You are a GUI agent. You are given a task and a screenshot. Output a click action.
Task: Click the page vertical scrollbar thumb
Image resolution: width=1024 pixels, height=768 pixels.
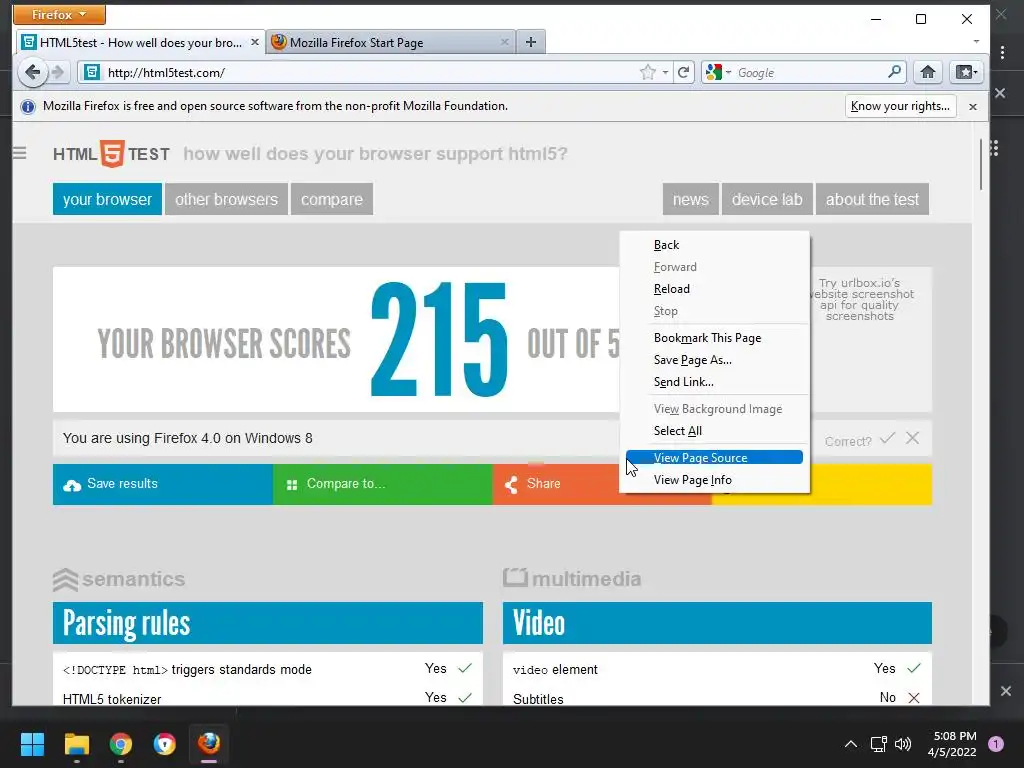(981, 165)
